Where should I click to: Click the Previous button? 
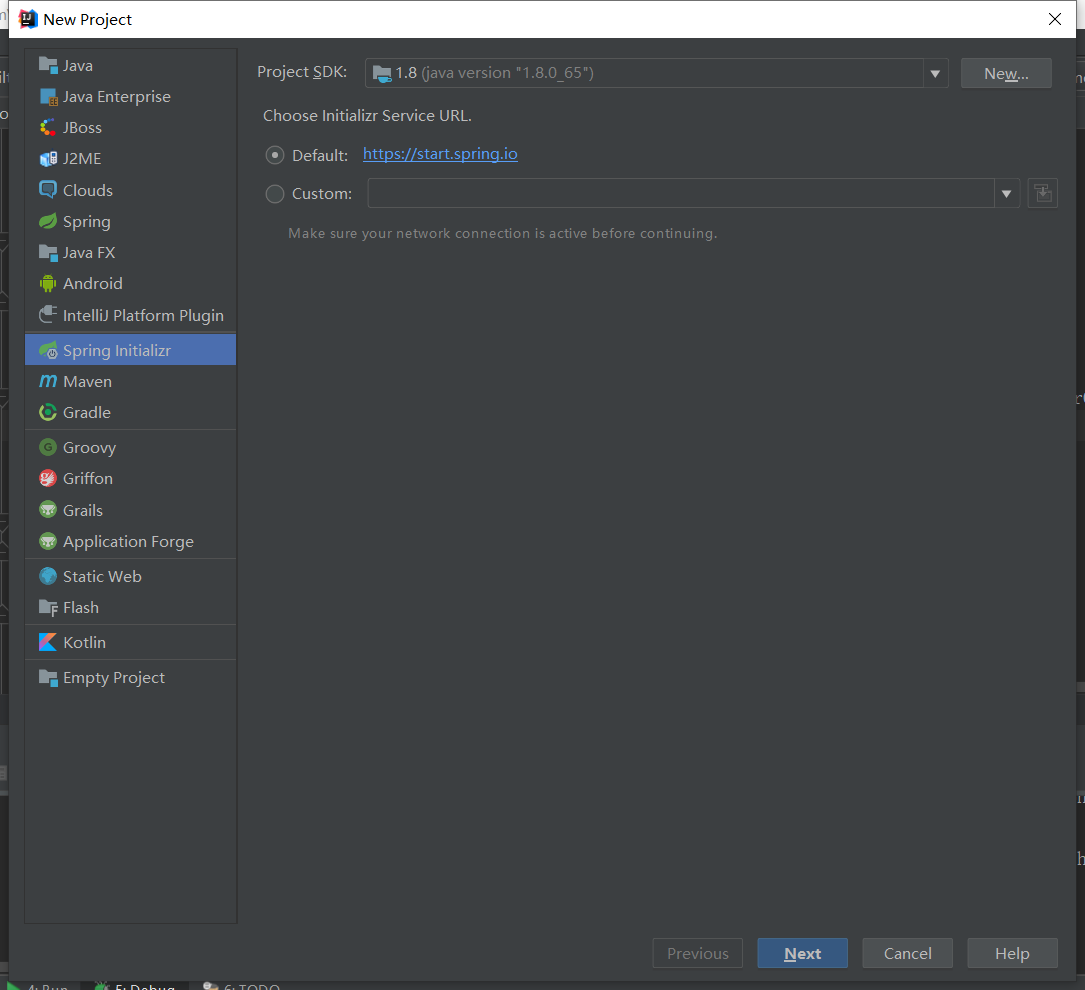pyautogui.click(x=698, y=953)
